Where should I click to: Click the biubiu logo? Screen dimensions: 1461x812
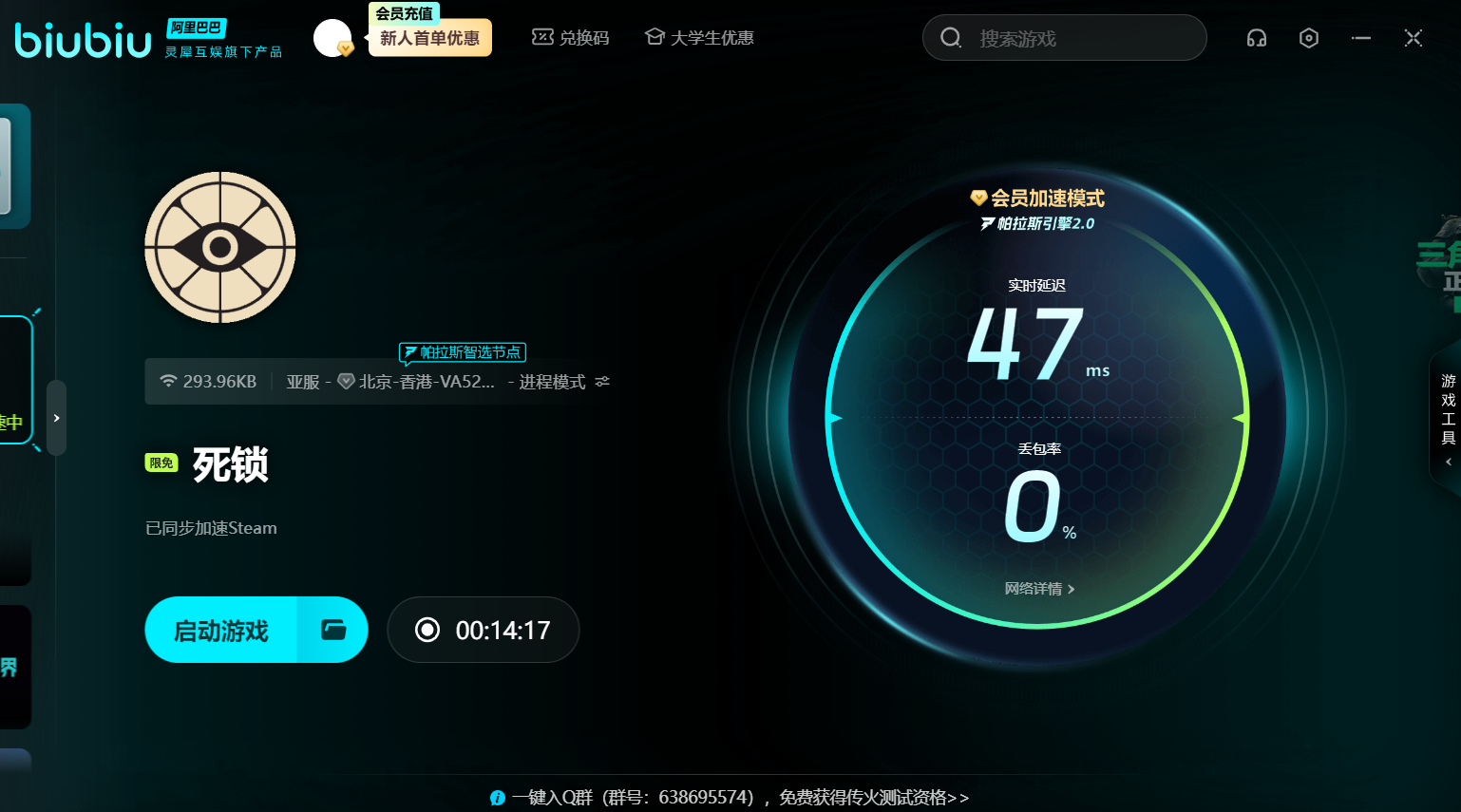84,40
